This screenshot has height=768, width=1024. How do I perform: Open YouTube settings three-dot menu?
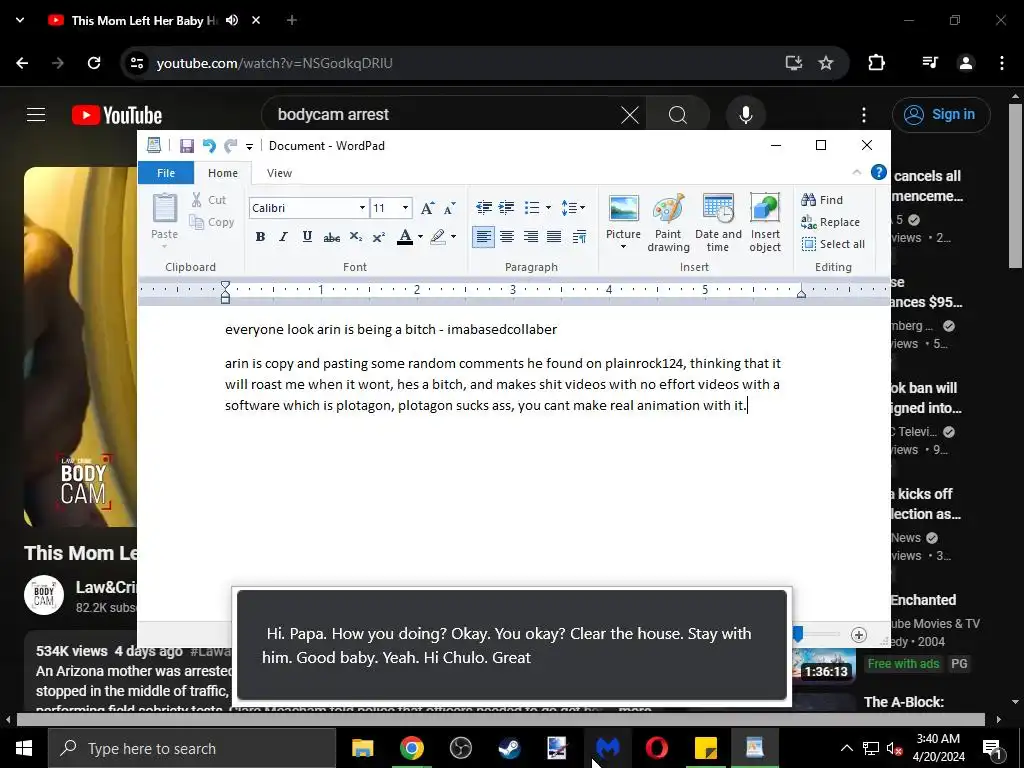coord(863,115)
